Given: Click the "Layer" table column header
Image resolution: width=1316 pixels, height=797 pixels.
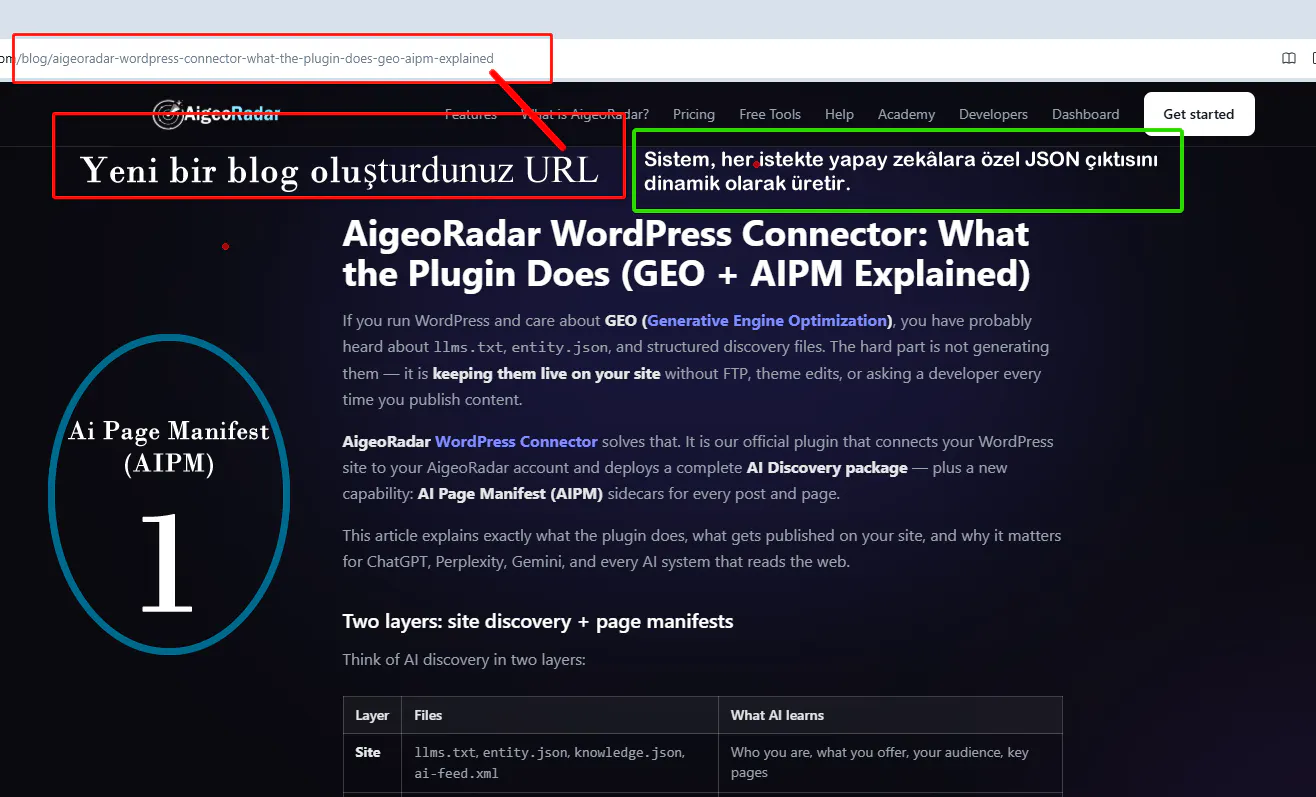Looking at the screenshot, I should (x=372, y=715).
